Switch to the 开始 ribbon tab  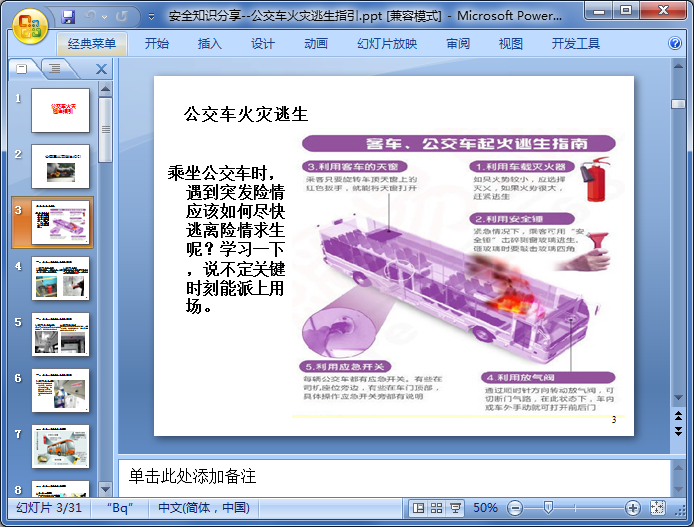(x=157, y=43)
